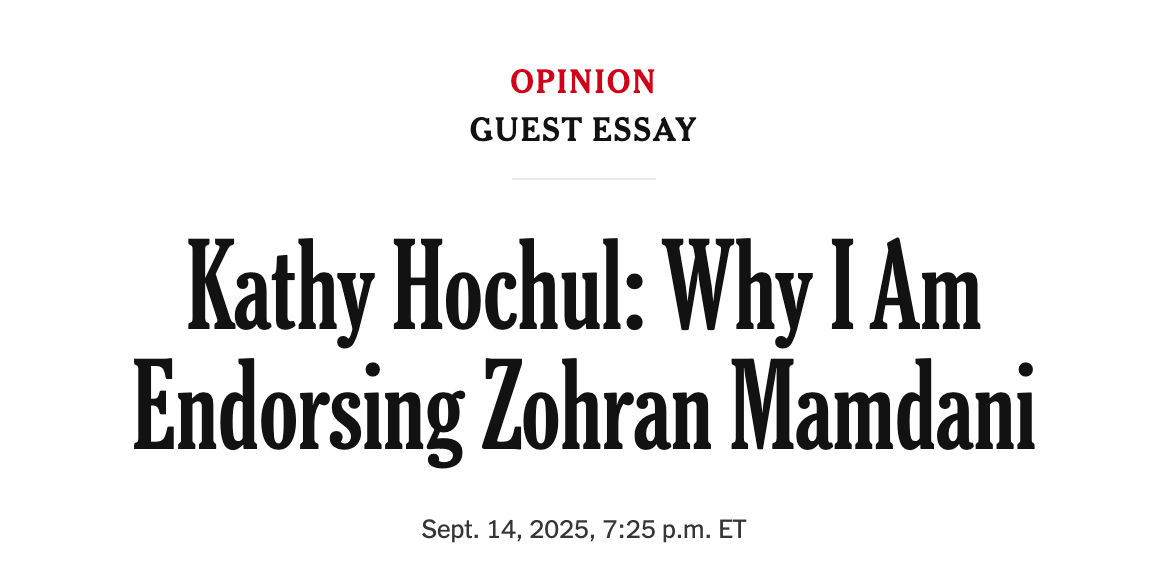Viewport: 1174px width, 576px height.
Task: Open the red OPINION section link
Action: point(583,81)
